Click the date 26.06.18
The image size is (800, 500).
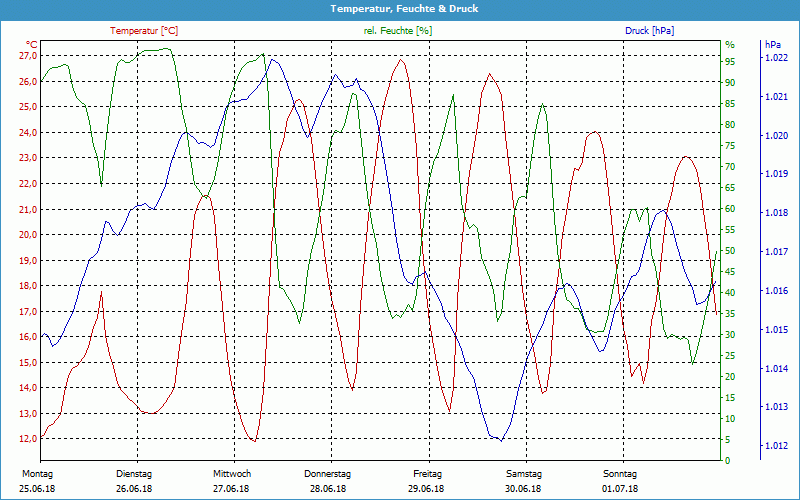pos(134,489)
